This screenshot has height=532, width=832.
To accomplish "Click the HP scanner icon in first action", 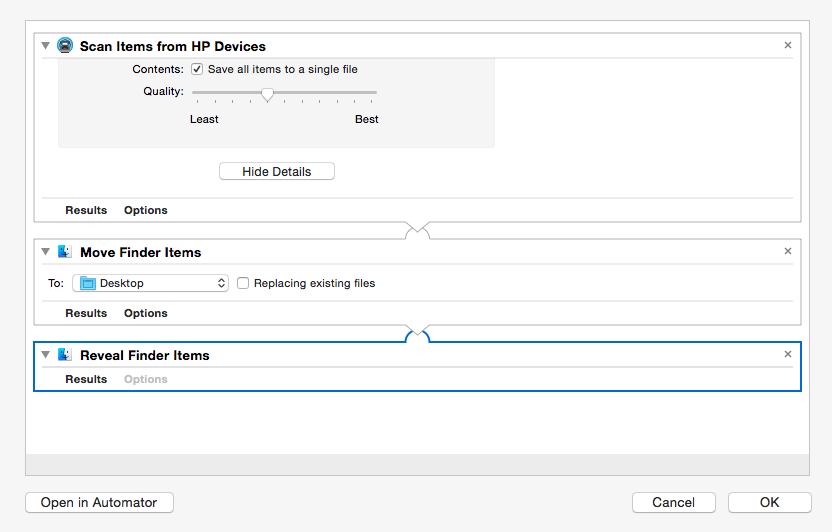I will tap(65, 46).
